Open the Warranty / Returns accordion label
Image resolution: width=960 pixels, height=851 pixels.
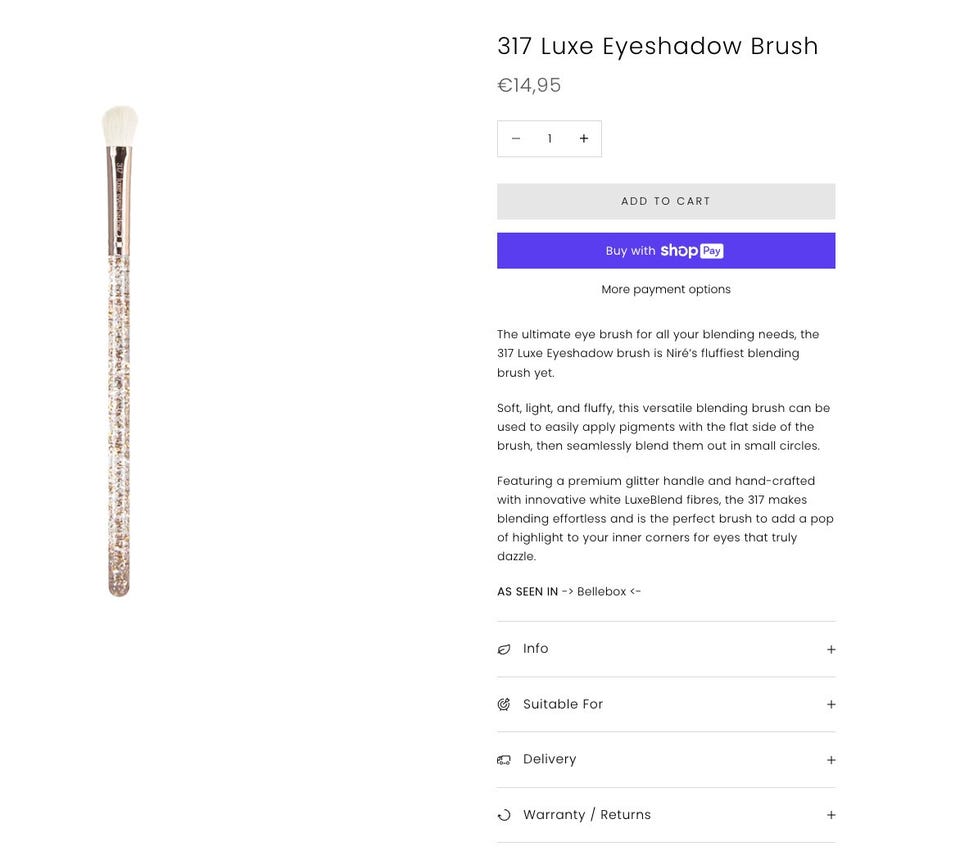tap(587, 815)
